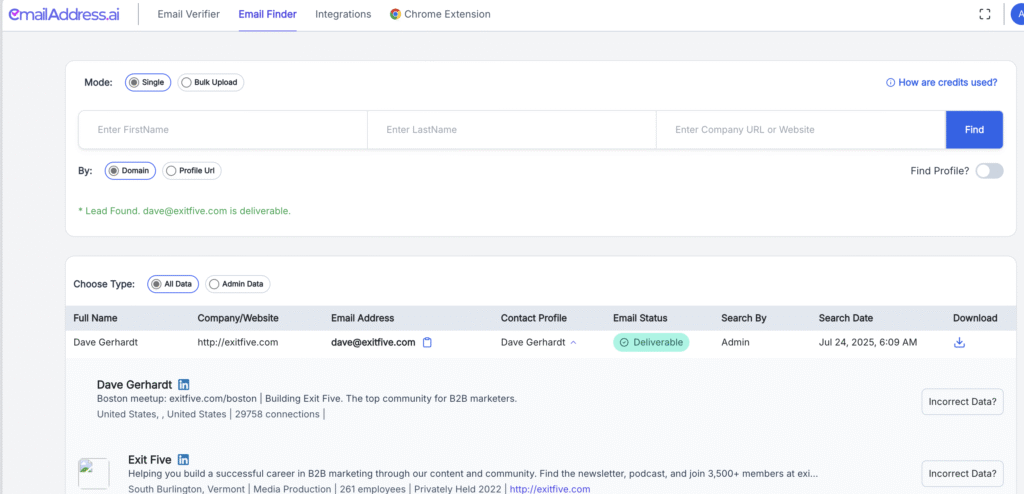Open the http://exitfive.com company link
The width and height of the screenshot is (1024, 494).
pyautogui.click(x=550, y=489)
